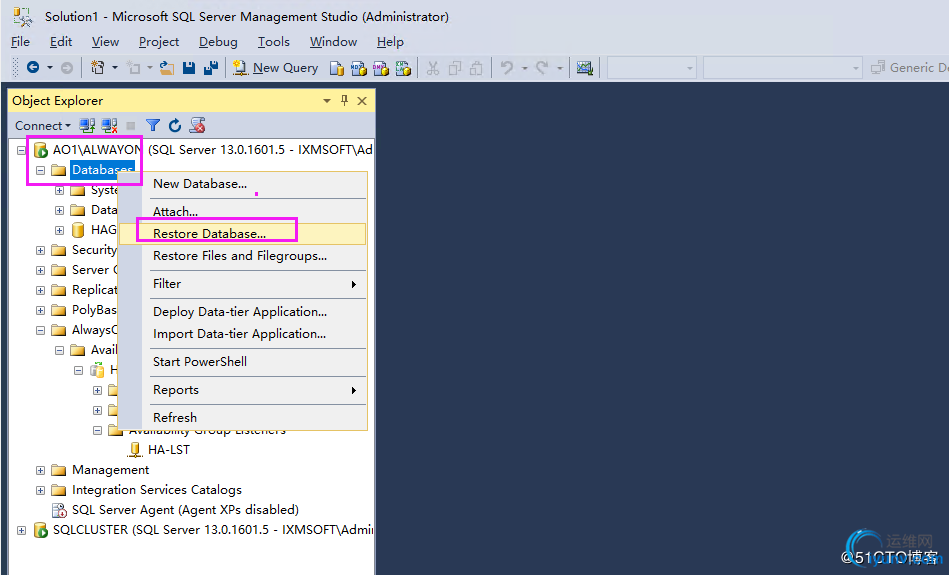949x575 pixels.
Task: Open a Database Engine Query icon
Action: coord(337,68)
